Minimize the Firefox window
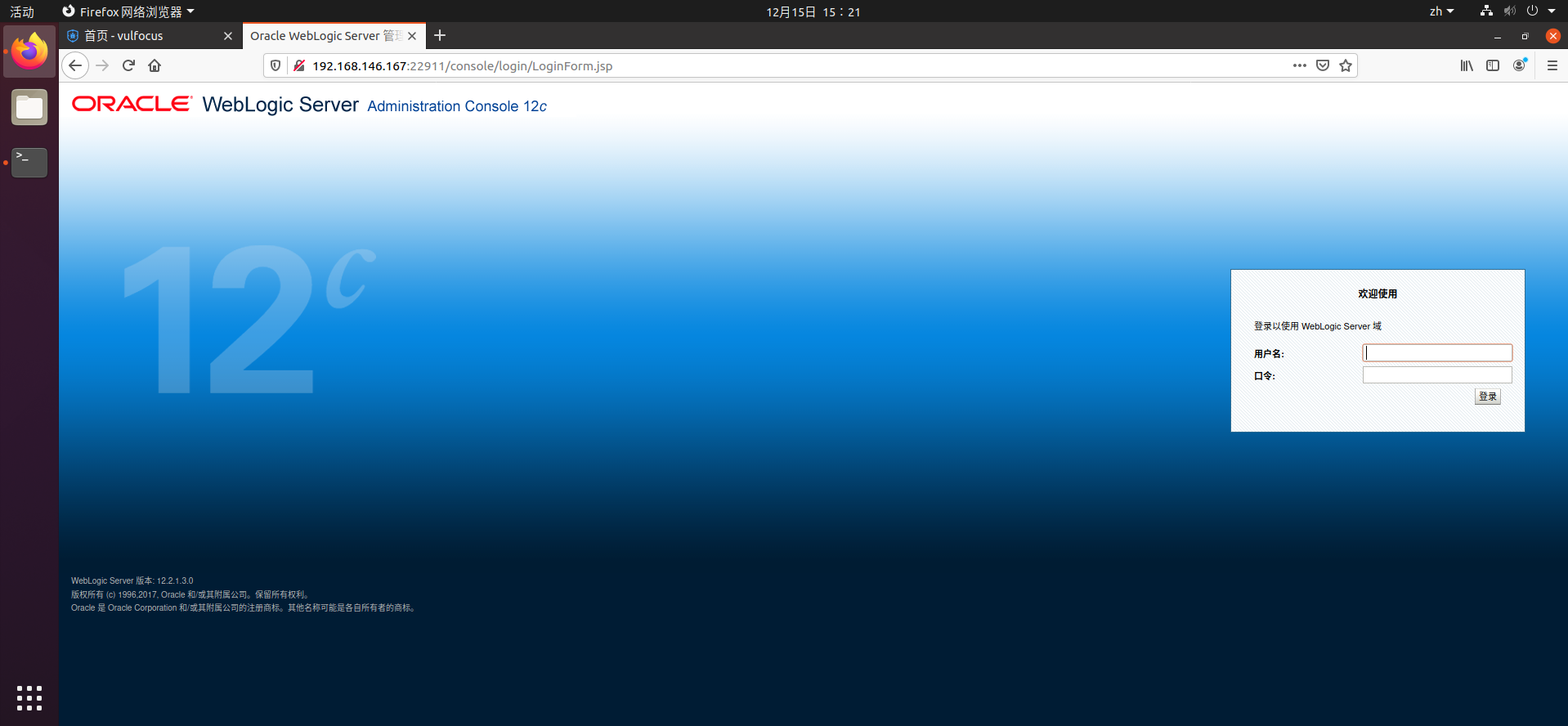Viewport: 1568px width, 726px height. [1498, 36]
